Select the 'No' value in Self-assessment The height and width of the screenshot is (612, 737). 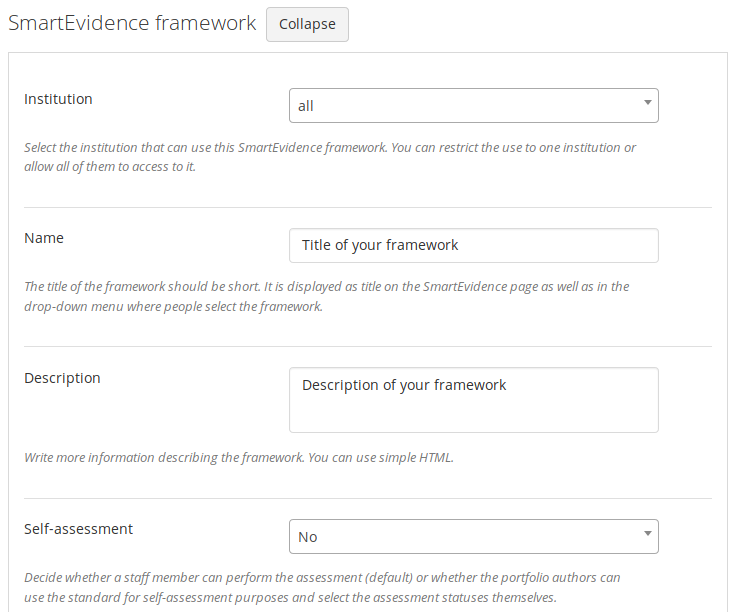pyautogui.click(x=307, y=537)
